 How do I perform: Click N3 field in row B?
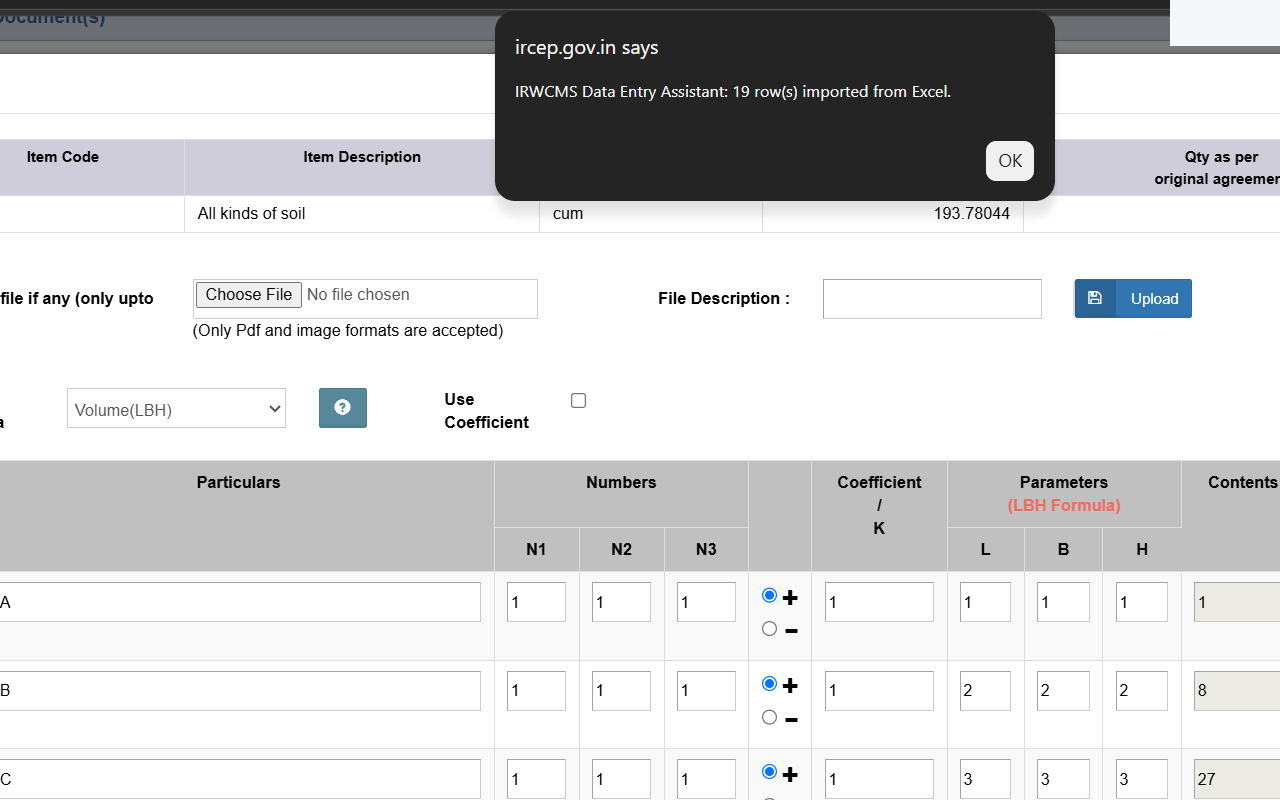click(706, 691)
